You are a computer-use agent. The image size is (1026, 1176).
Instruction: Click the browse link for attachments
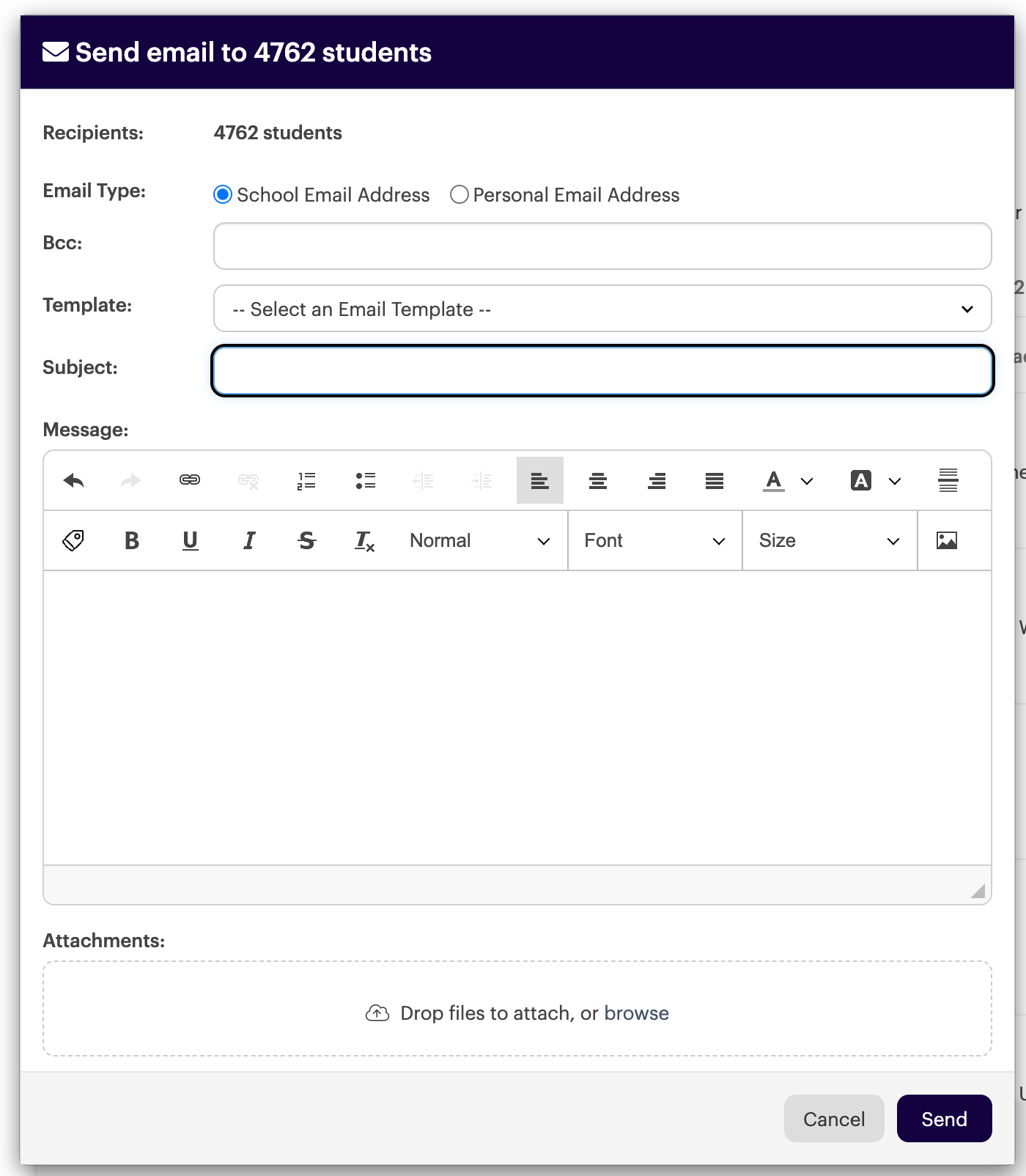(x=636, y=1013)
